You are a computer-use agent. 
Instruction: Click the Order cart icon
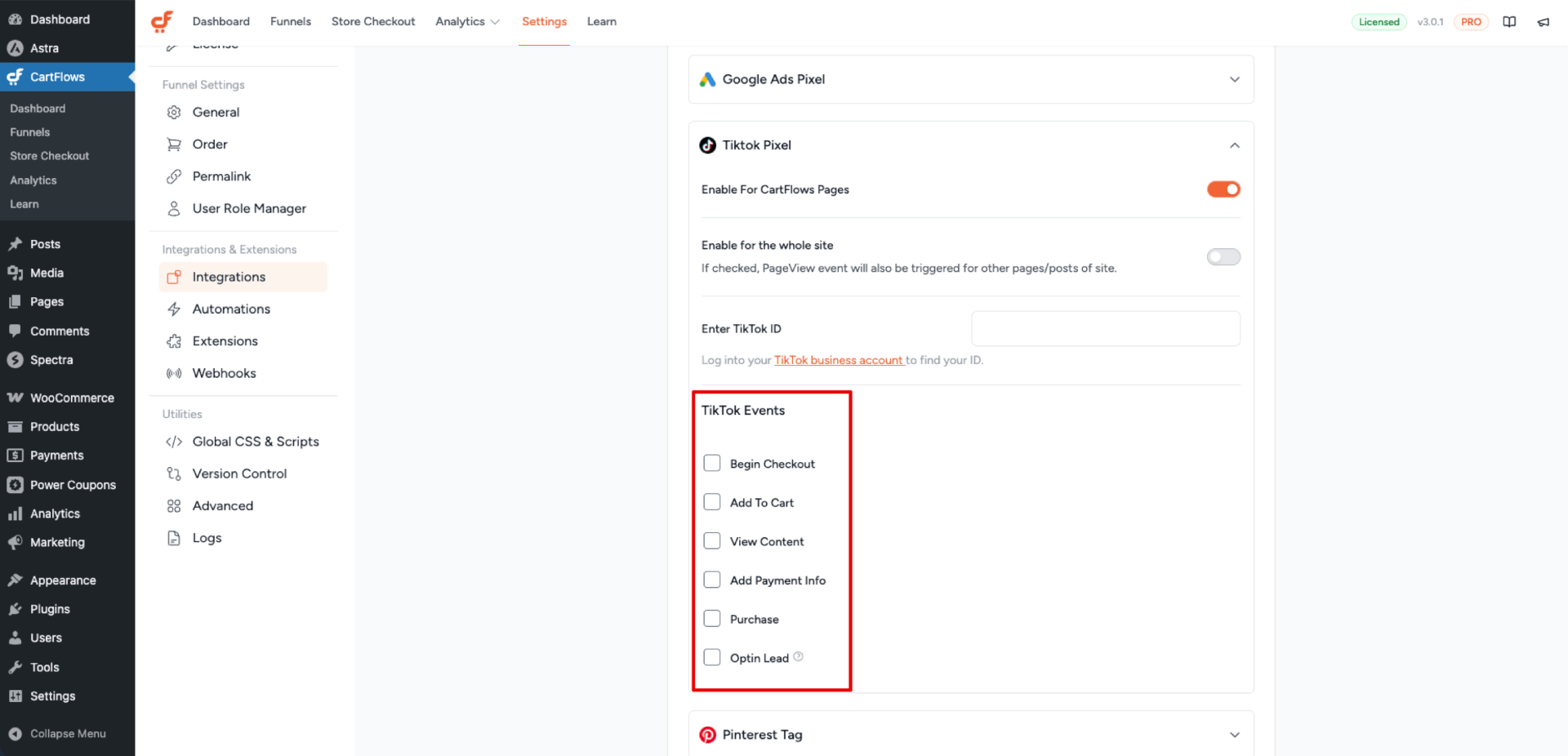pyautogui.click(x=174, y=145)
